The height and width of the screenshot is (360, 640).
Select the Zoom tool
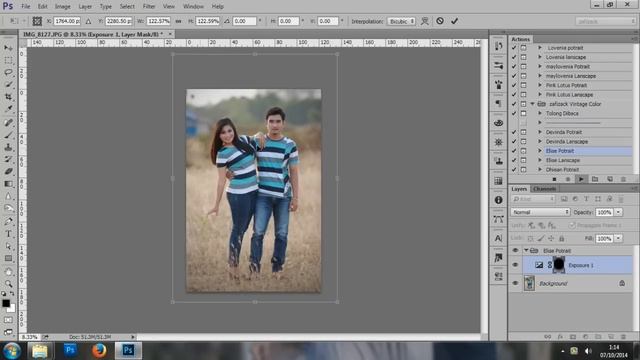click(8, 284)
